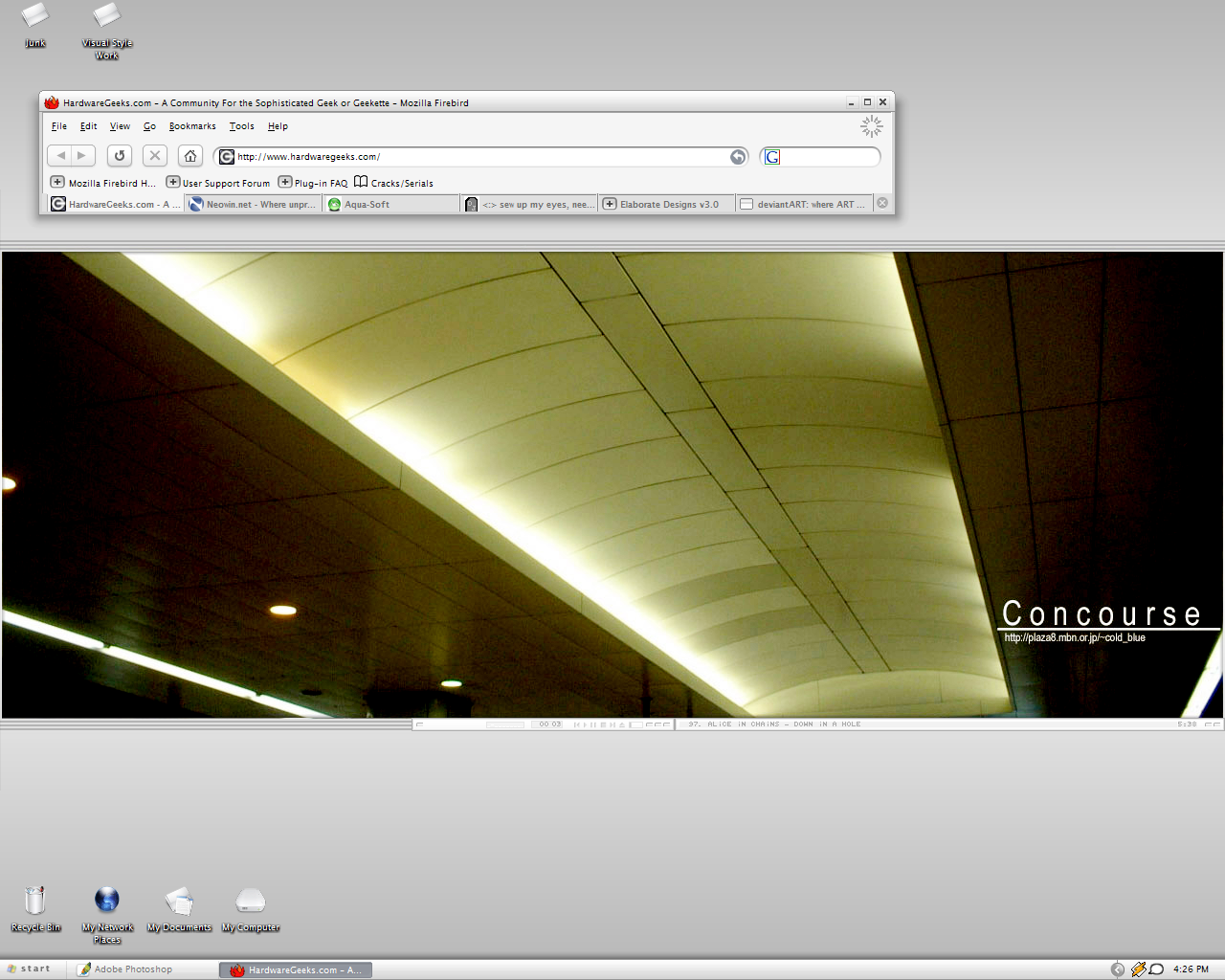Viewport: 1225px width, 980px height.
Task: Click the URL address field
Action: pyautogui.click(x=479, y=157)
